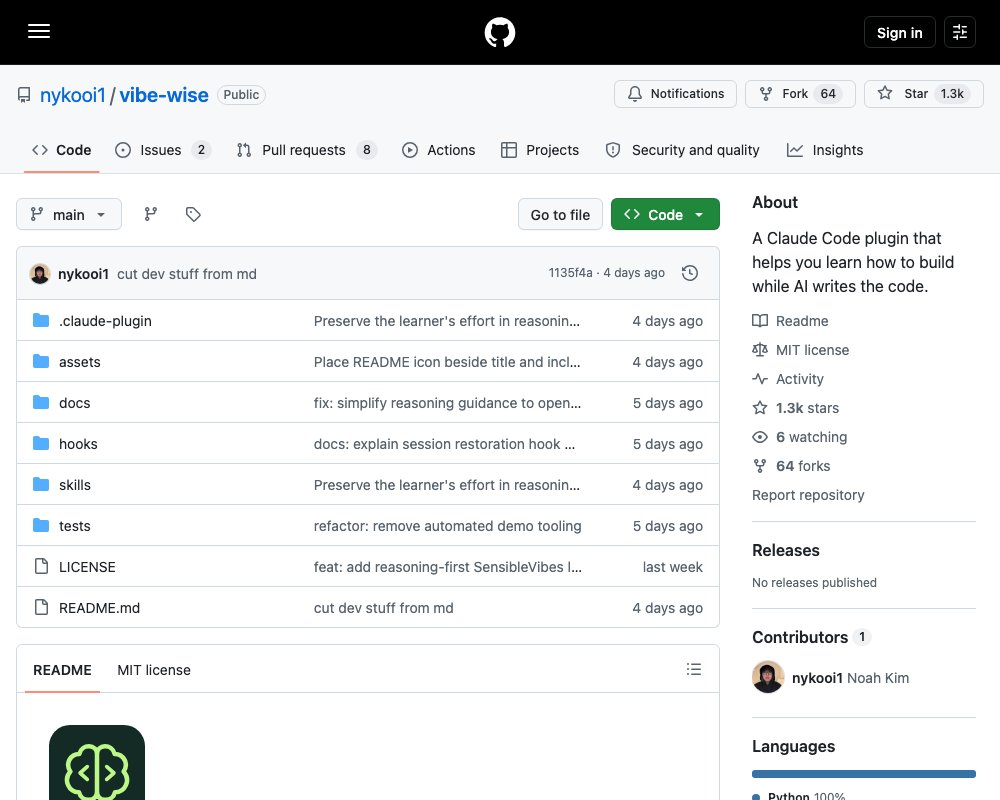
Task: Switch to the Pull requests tab
Action: click(306, 150)
